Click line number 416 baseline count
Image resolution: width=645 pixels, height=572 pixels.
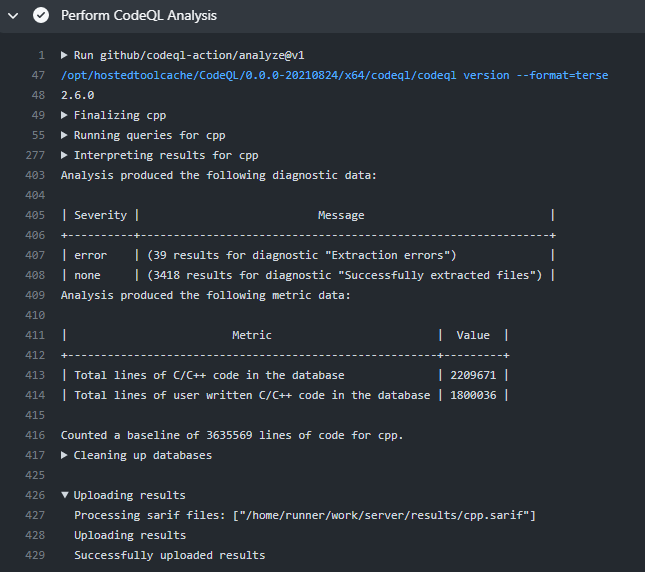(34, 435)
